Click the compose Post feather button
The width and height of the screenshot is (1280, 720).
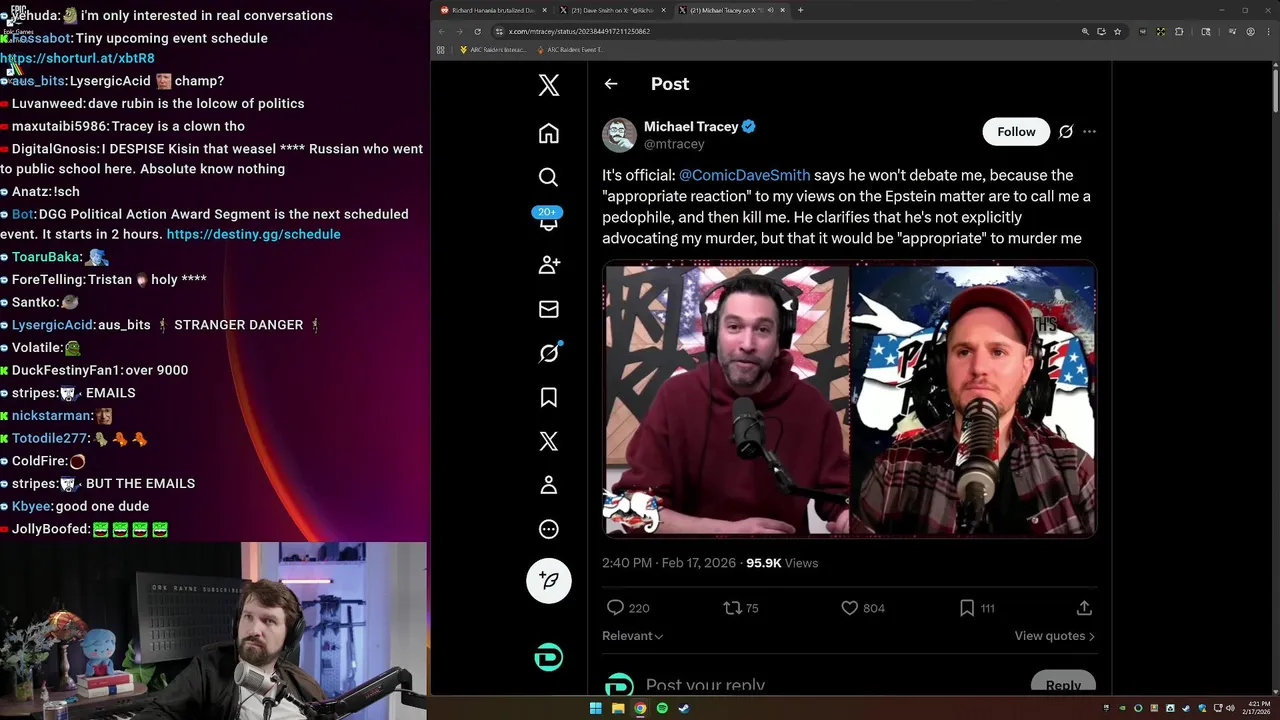pyautogui.click(x=549, y=580)
